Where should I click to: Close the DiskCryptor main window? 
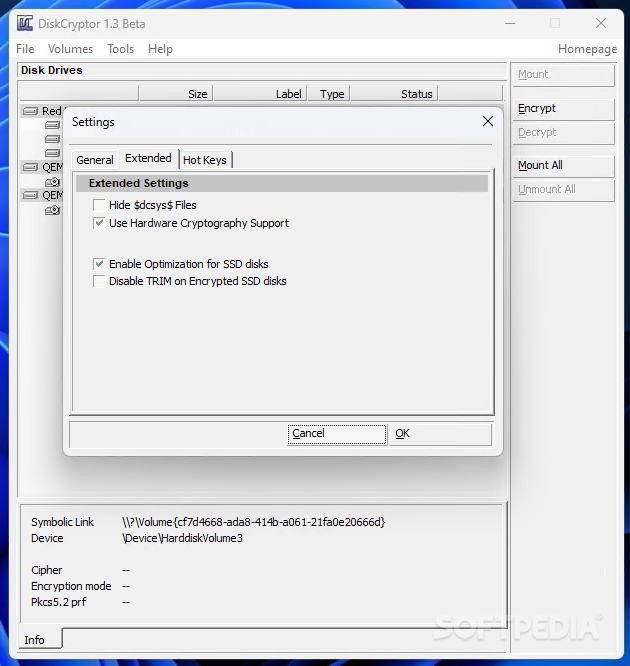point(601,23)
